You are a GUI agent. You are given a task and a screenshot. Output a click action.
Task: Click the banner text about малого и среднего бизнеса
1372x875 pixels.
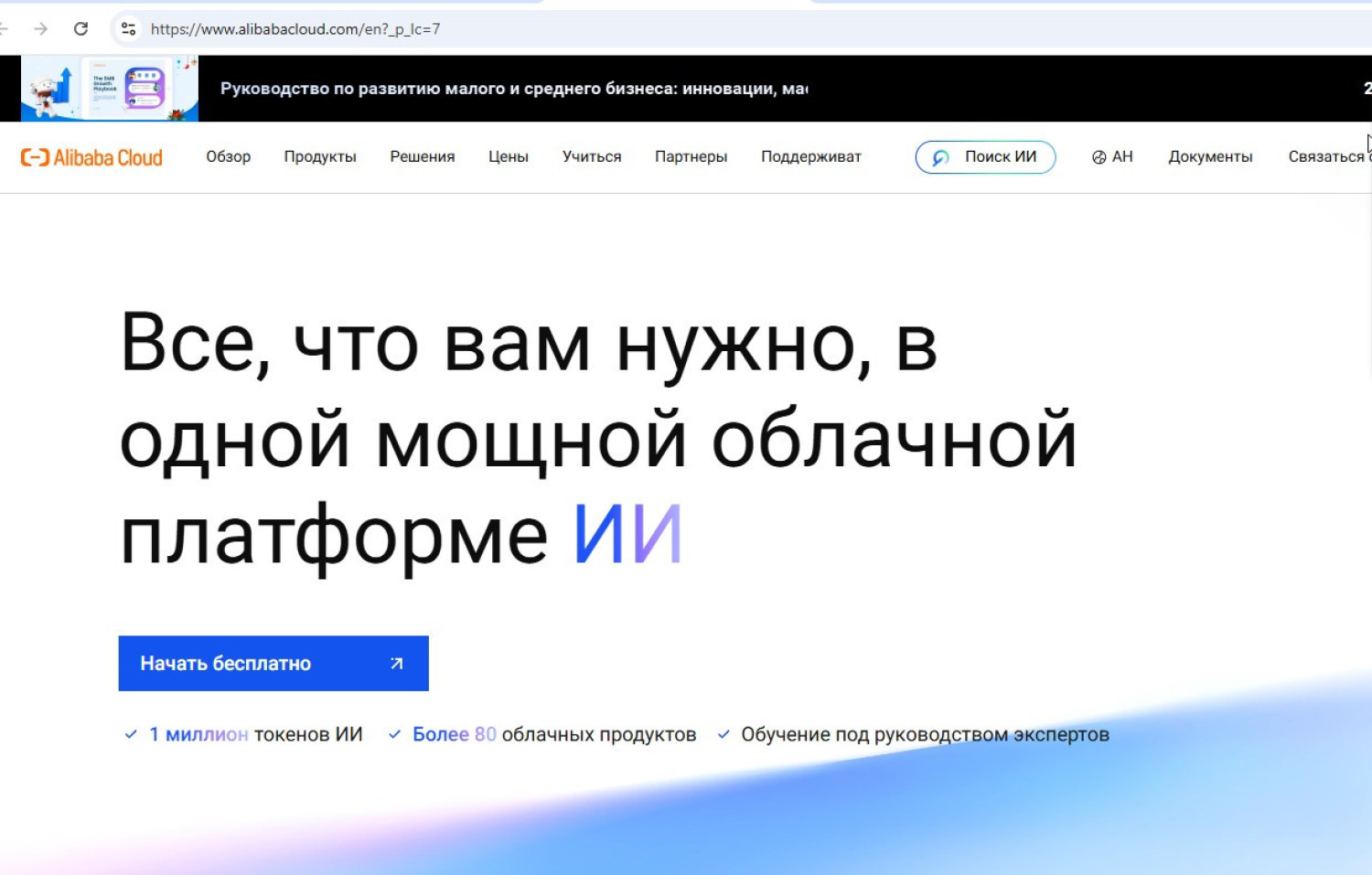pyautogui.click(x=513, y=89)
